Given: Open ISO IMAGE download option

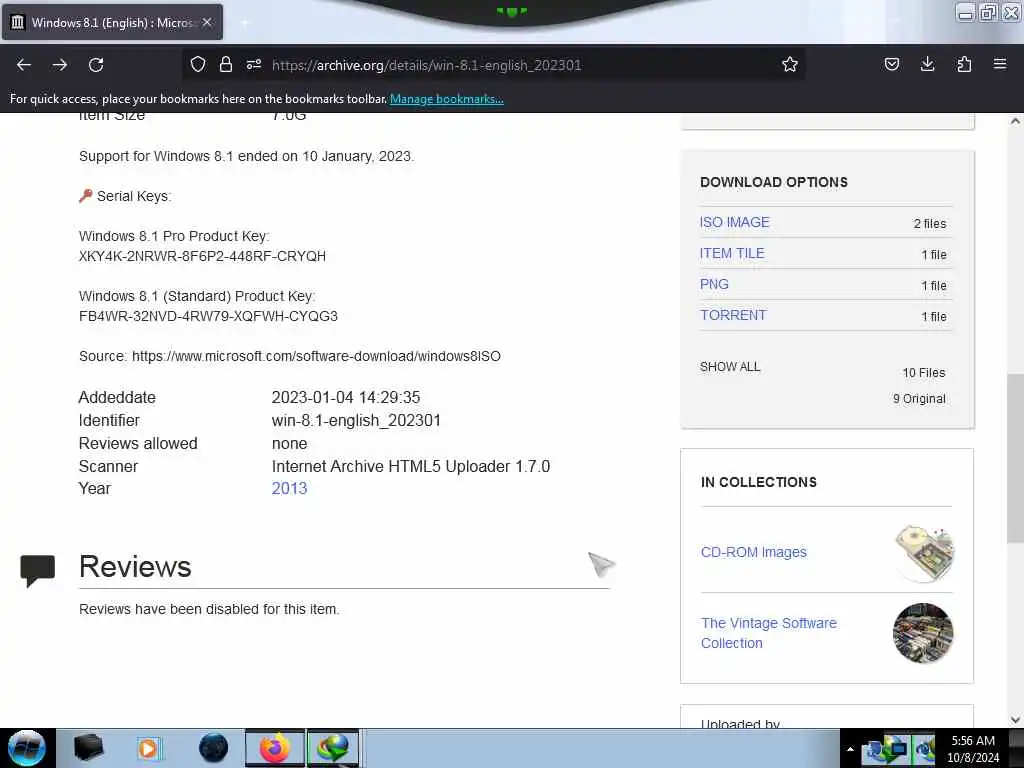Looking at the screenshot, I should click(x=735, y=222).
